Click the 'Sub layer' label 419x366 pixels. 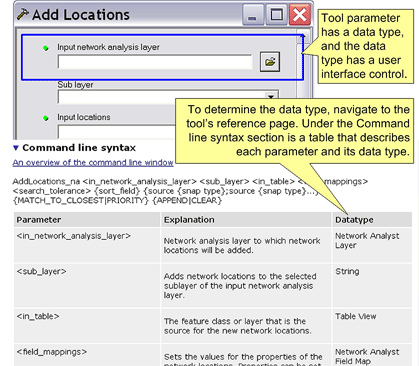point(75,85)
